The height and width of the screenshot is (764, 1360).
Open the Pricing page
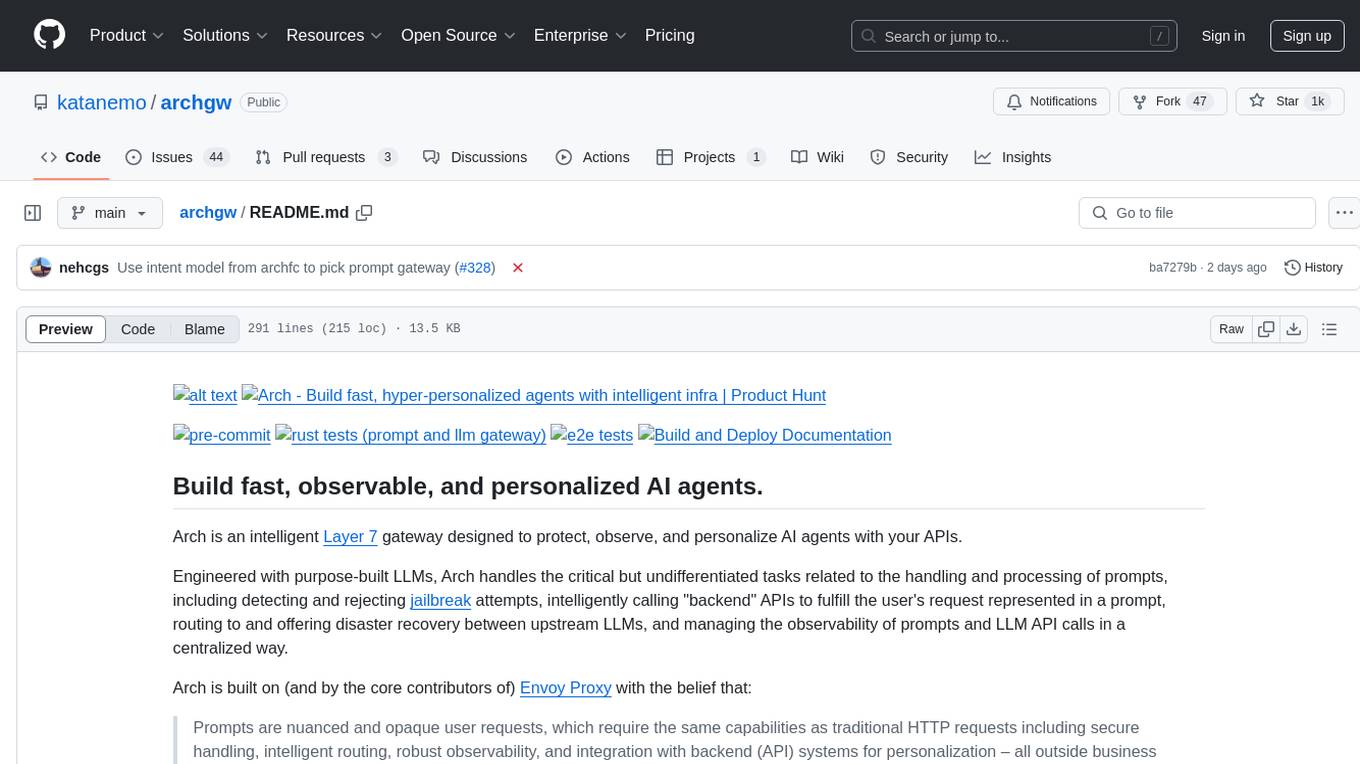670,35
